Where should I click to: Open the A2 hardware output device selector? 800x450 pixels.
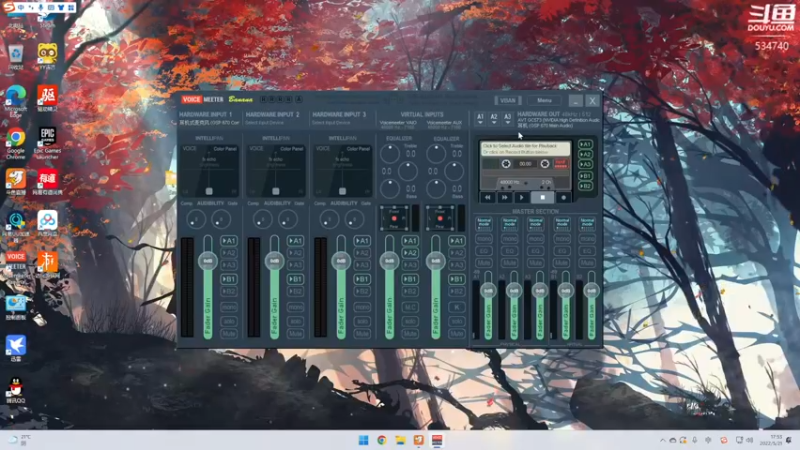click(494, 118)
